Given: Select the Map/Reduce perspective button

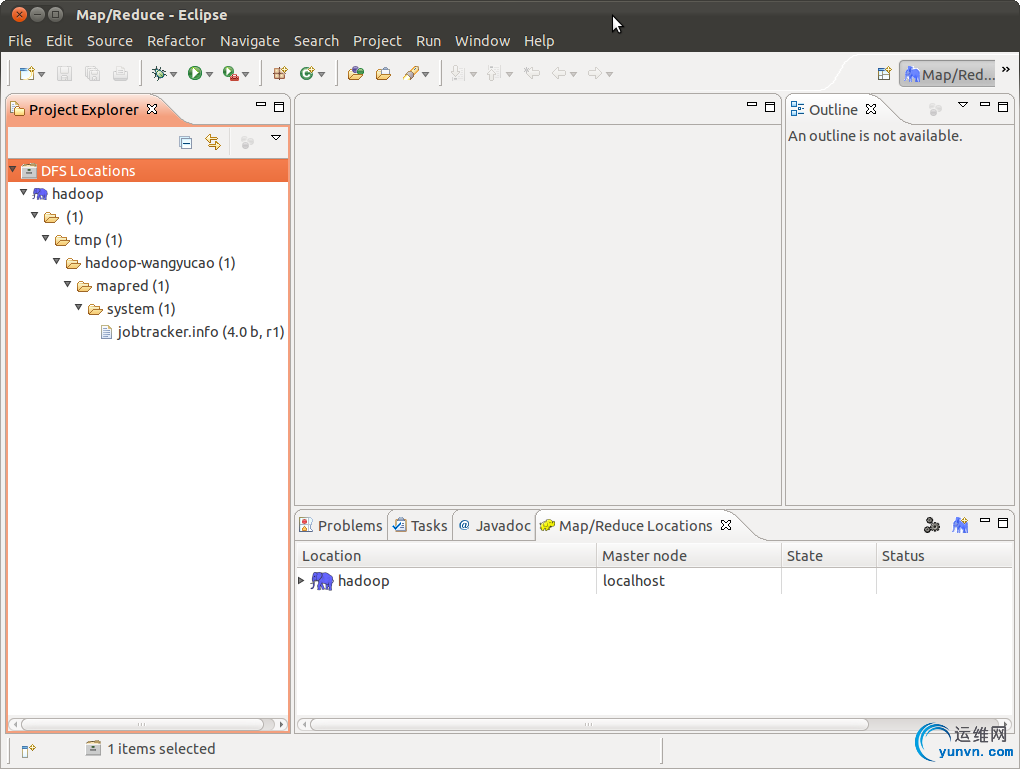Looking at the screenshot, I should (949, 74).
